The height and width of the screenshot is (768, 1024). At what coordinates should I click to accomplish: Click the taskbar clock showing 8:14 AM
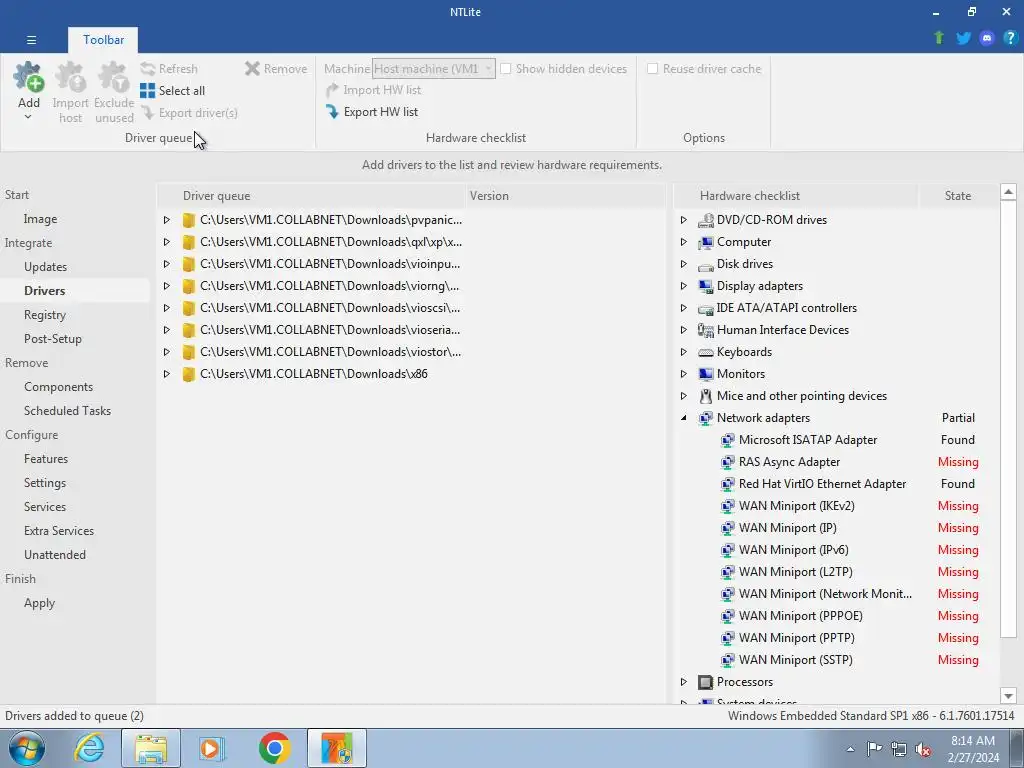pos(974,748)
